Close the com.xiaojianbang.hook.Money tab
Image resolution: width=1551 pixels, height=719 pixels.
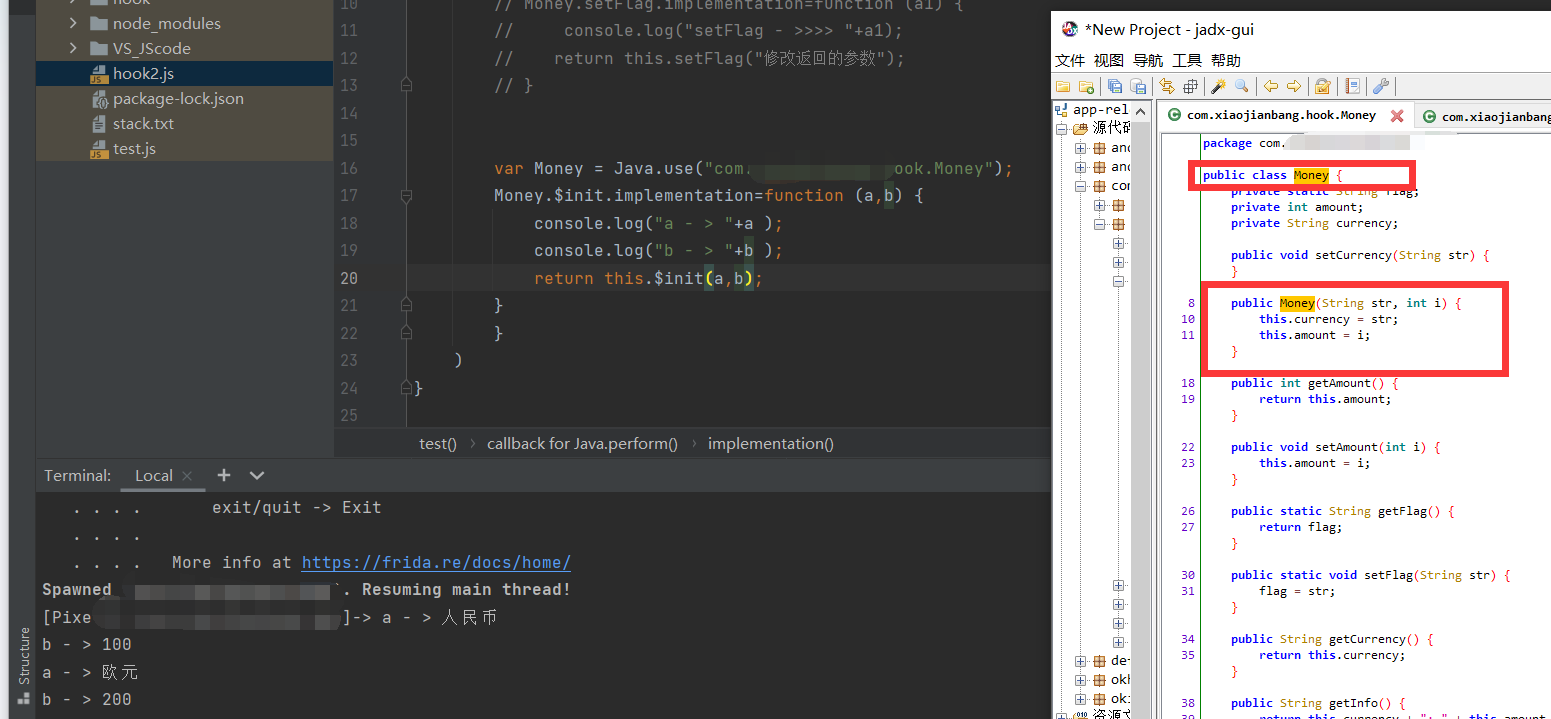1397,116
